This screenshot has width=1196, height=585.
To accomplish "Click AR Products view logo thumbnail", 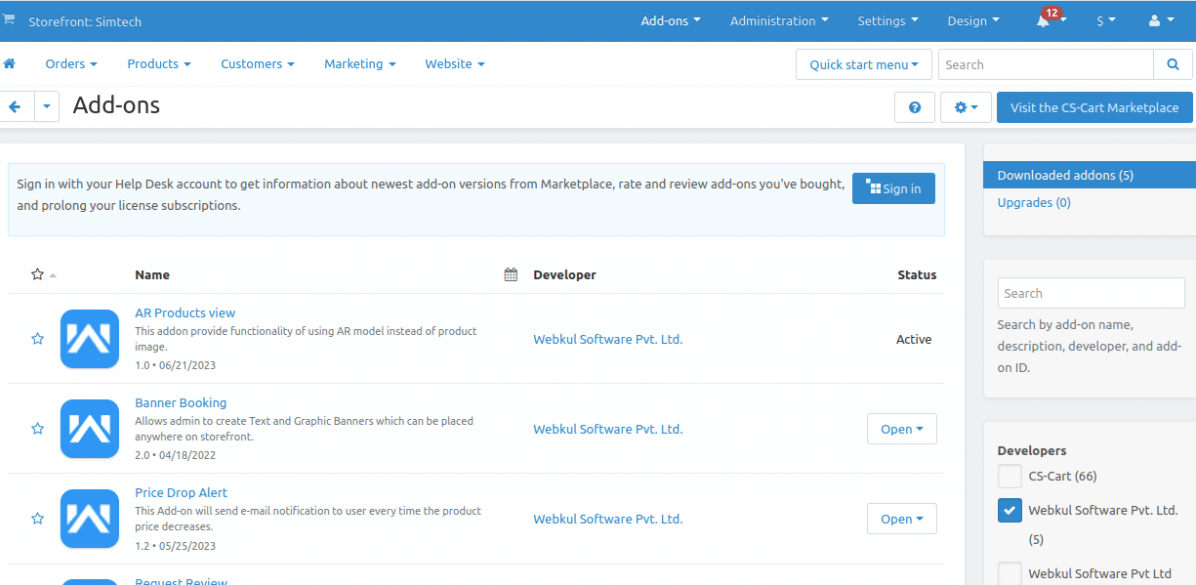I will click(90, 339).
